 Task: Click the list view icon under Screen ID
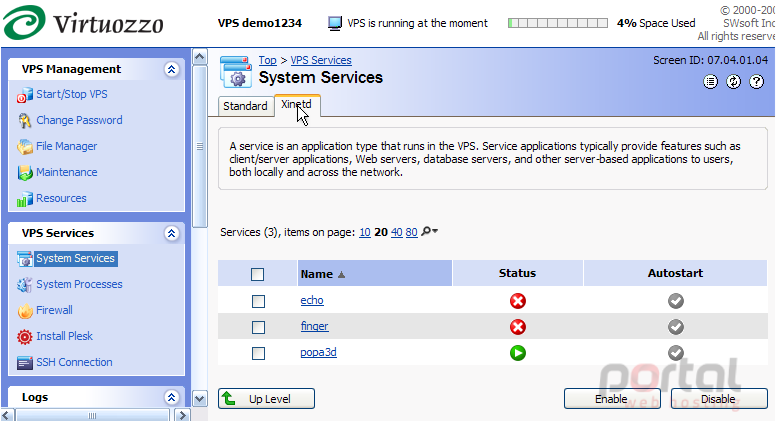[x=710, y=82]
